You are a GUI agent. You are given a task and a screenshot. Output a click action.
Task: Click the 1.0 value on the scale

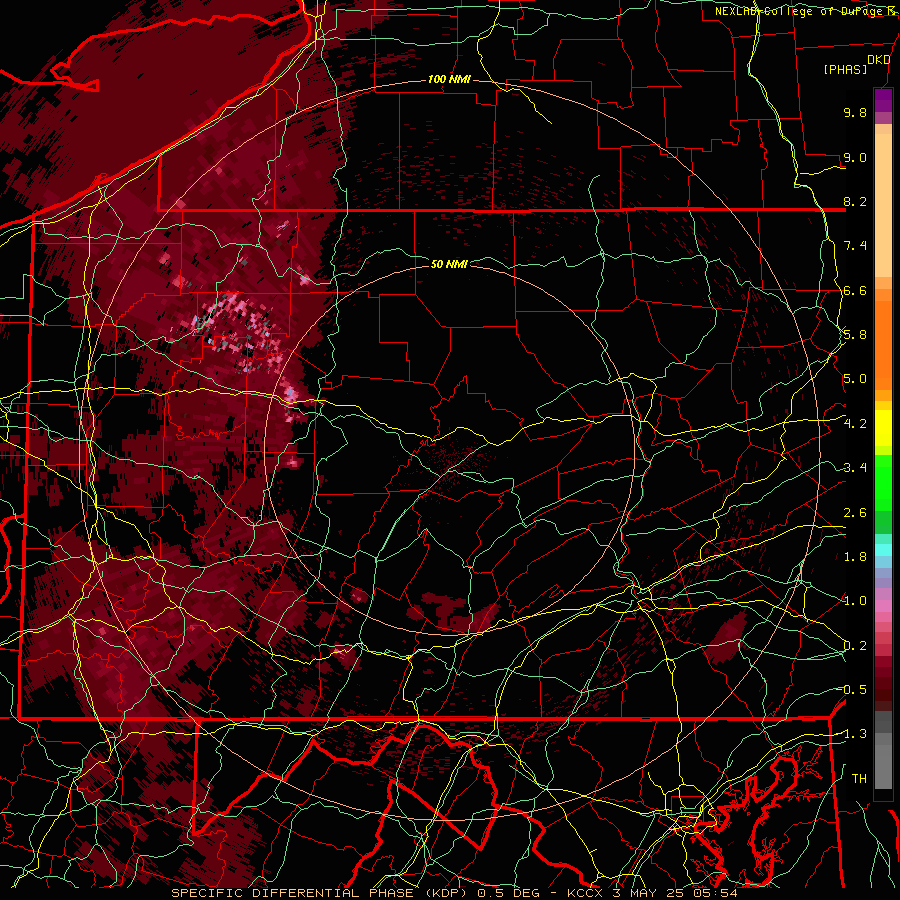point(855,601)
